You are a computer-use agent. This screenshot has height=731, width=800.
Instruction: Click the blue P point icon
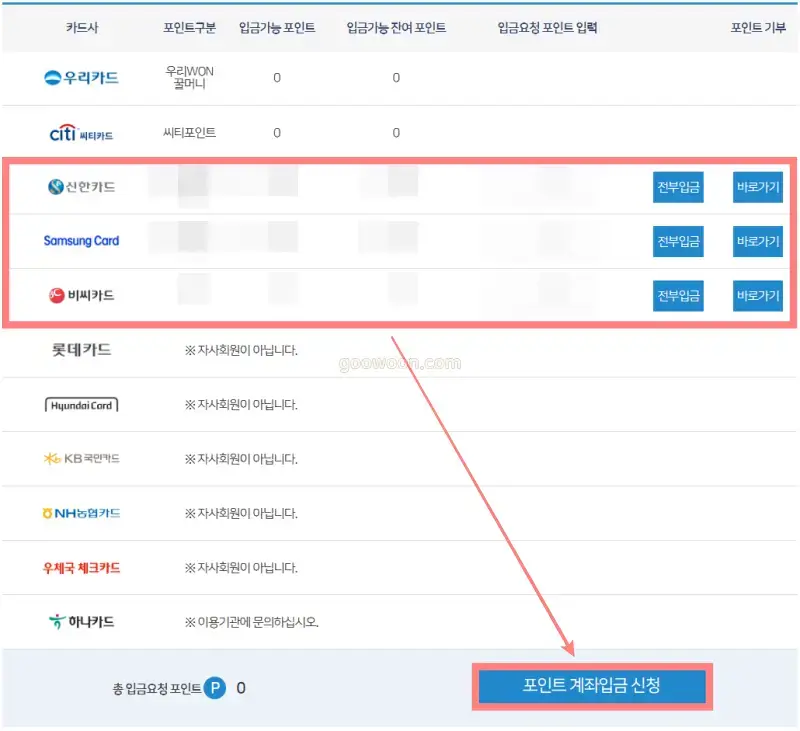(x=215, y=688)
